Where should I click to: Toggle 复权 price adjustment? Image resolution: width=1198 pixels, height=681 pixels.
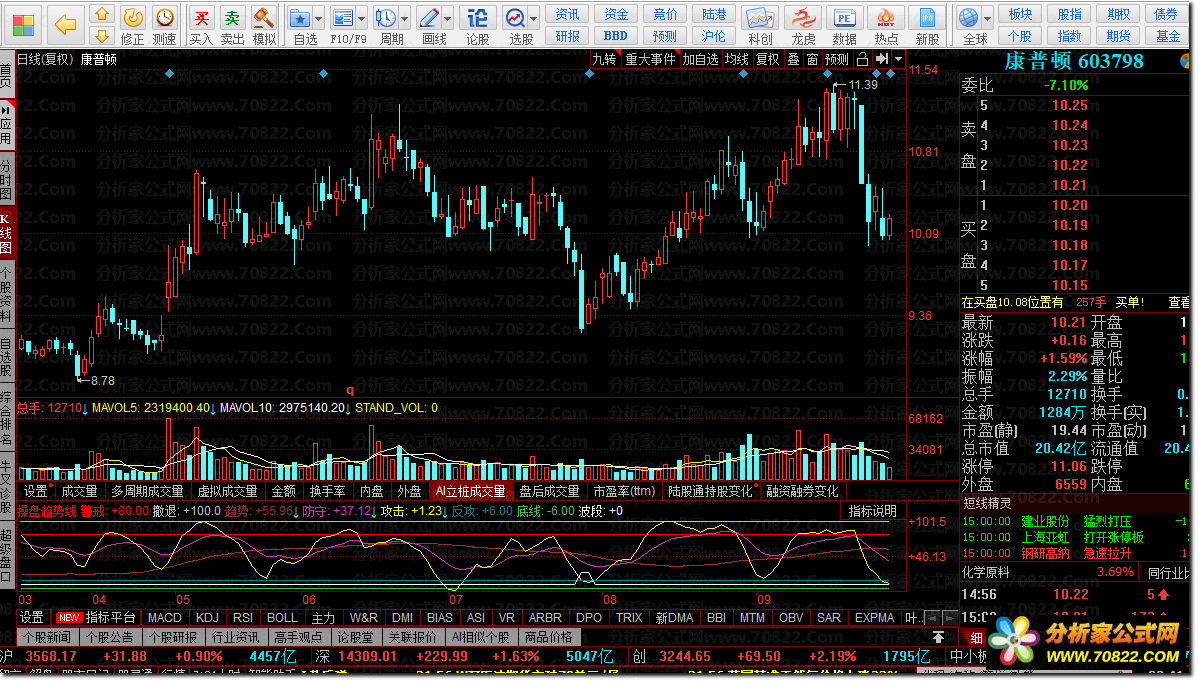(x=768, y=59)
